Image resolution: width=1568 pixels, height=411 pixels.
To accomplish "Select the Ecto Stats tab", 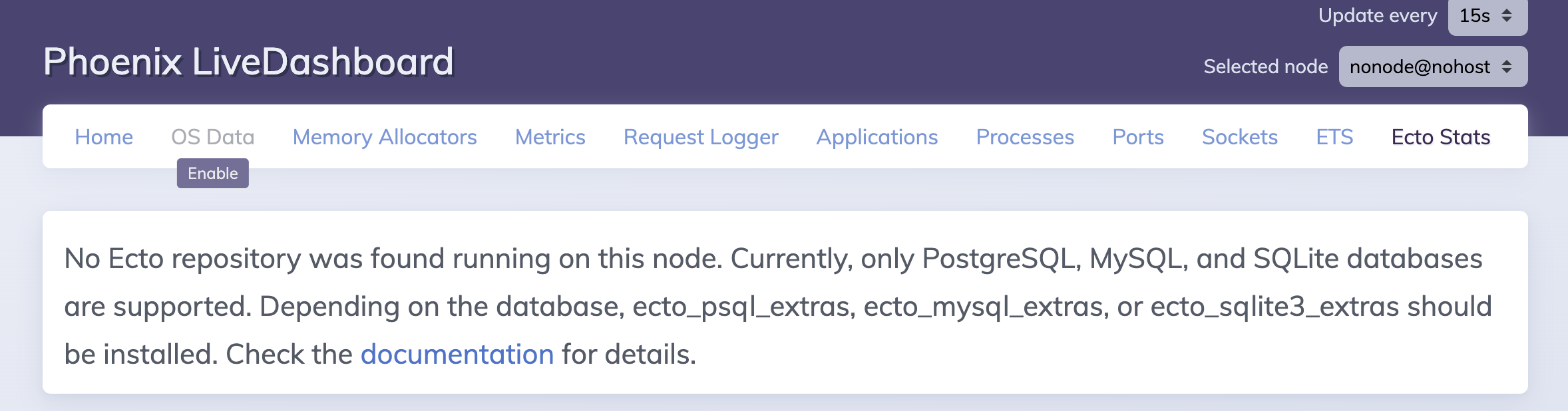I will point(1440,137).
